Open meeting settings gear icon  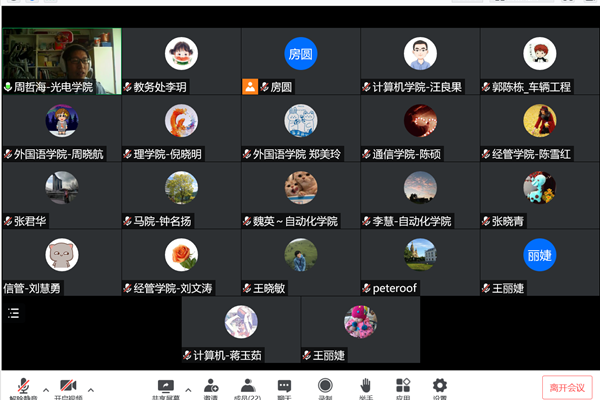click(x=440, y=386)
